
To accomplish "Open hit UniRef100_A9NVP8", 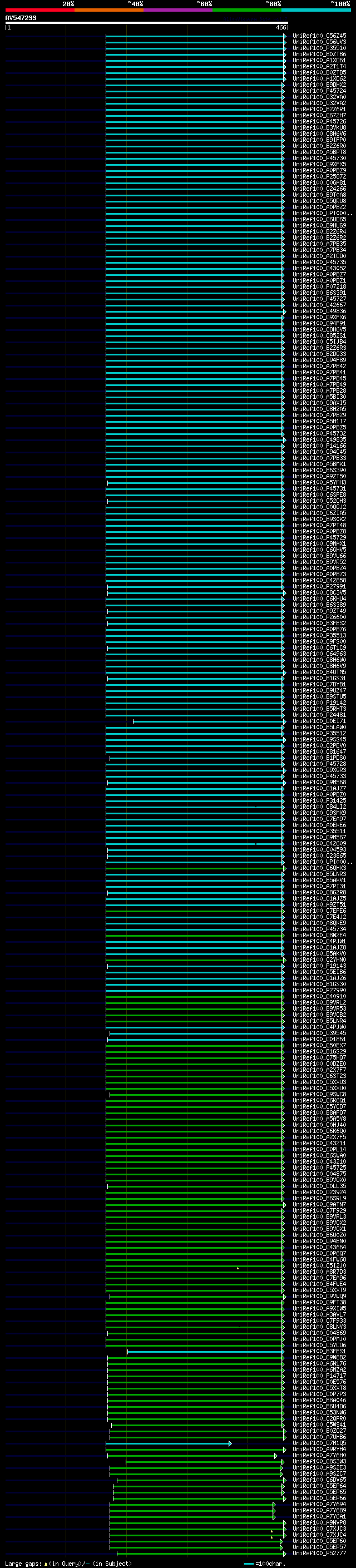I will point(319,1523).
